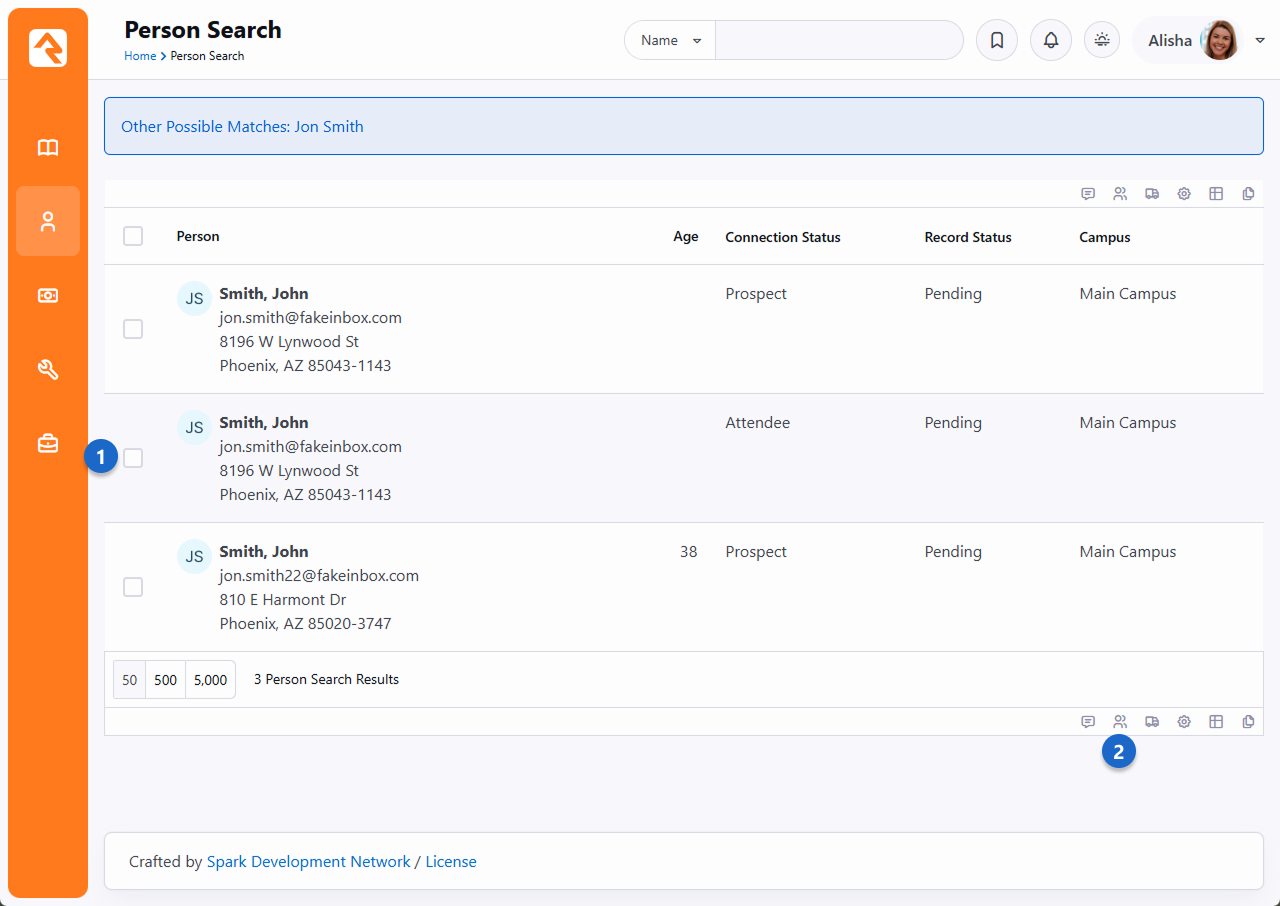Image resolution: width=1280 pixels, height=906 pixels.
Task: Open the Jon Smith possible match link
Action: pos(328,127)
